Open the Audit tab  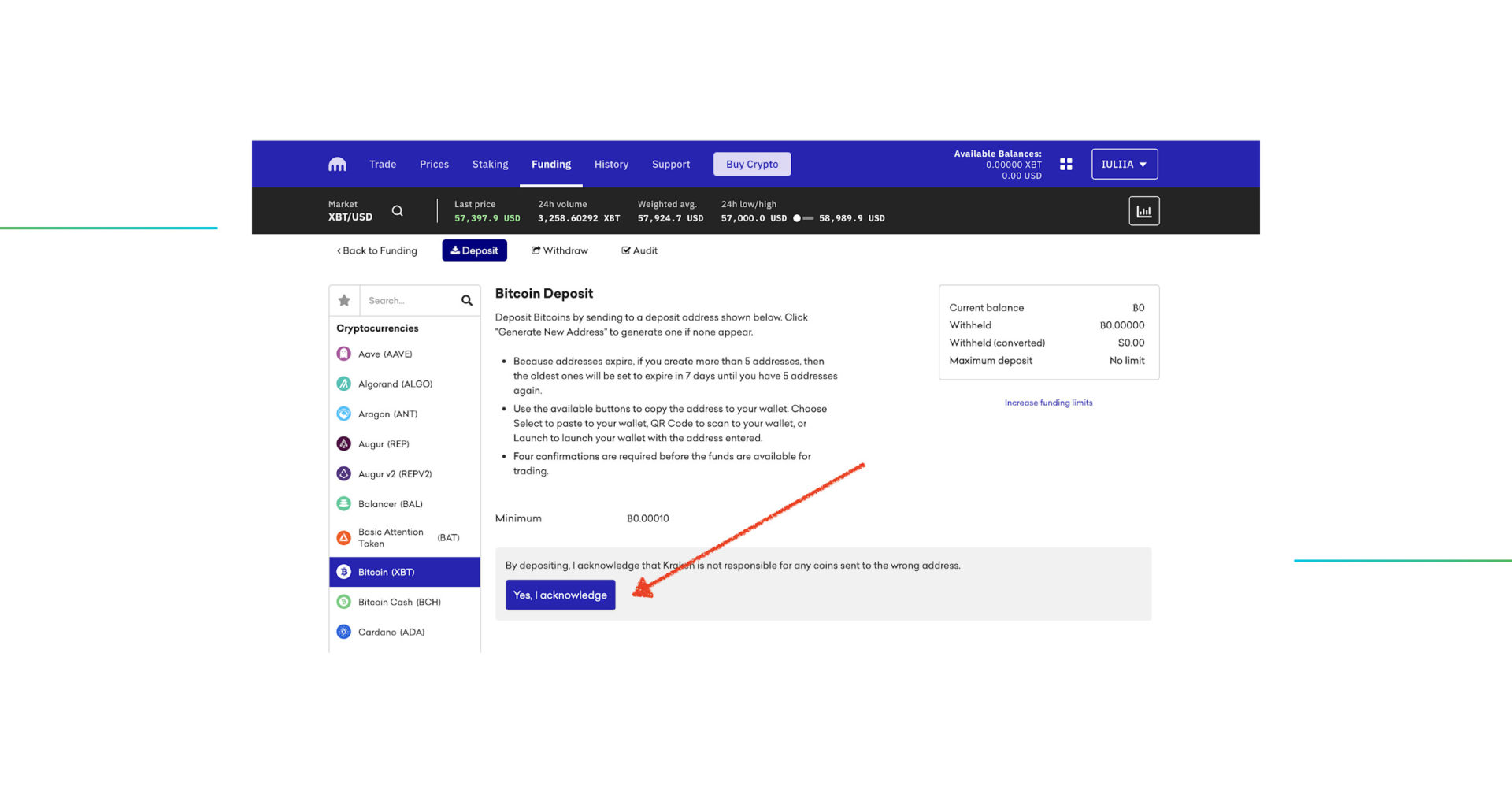point(639,250)
